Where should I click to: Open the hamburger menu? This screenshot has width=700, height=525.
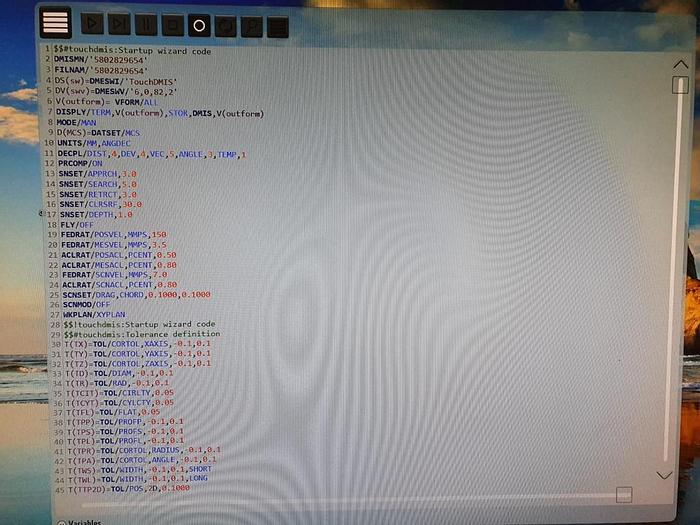56,22
